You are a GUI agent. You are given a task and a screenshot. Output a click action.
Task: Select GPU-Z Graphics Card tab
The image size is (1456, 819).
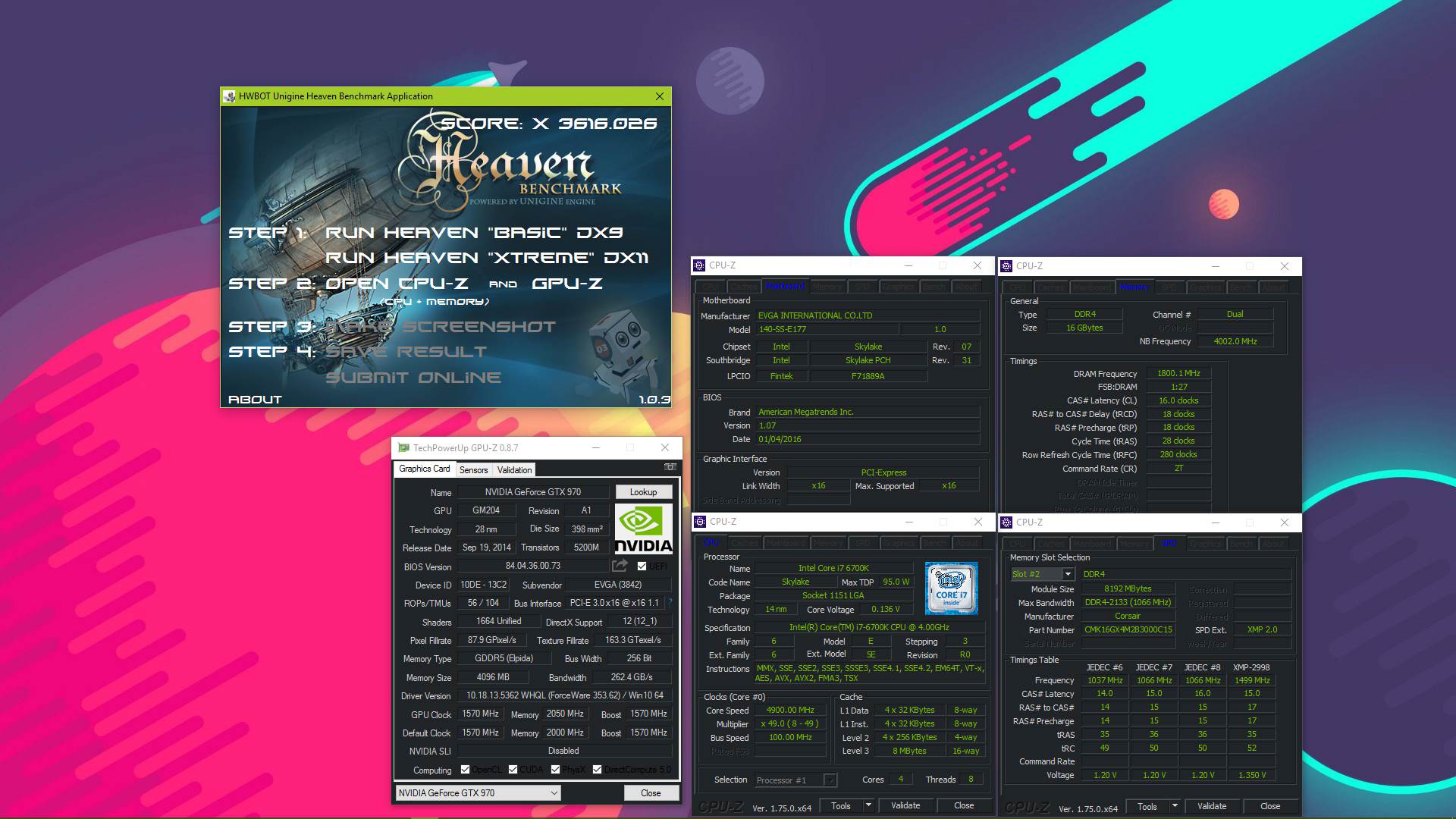pyautogui.click(x=425, y=469)
